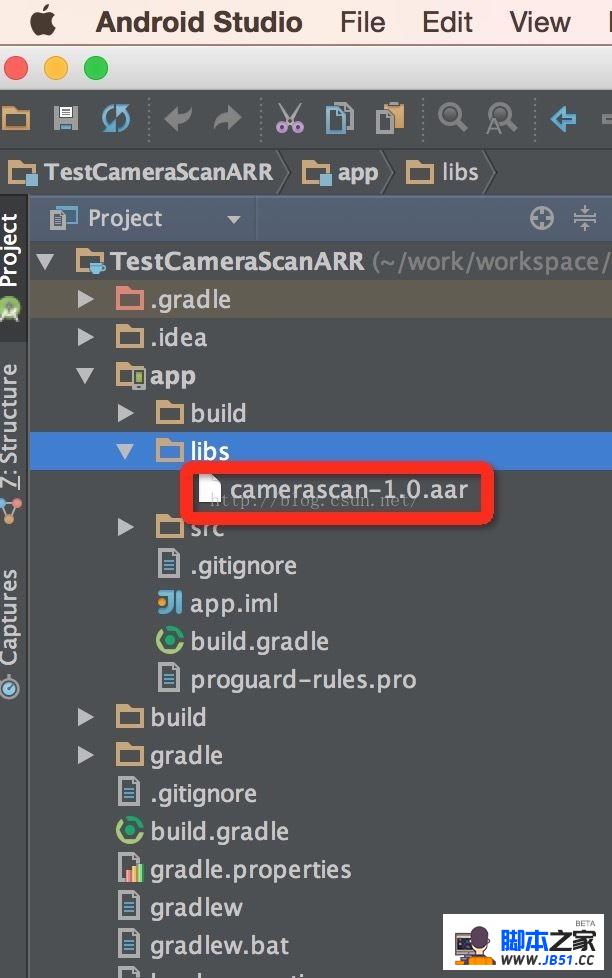The width and height of the screenshot is (612, 978).
Task: Select the root-level gradle folder row
Action: (321, 755)
